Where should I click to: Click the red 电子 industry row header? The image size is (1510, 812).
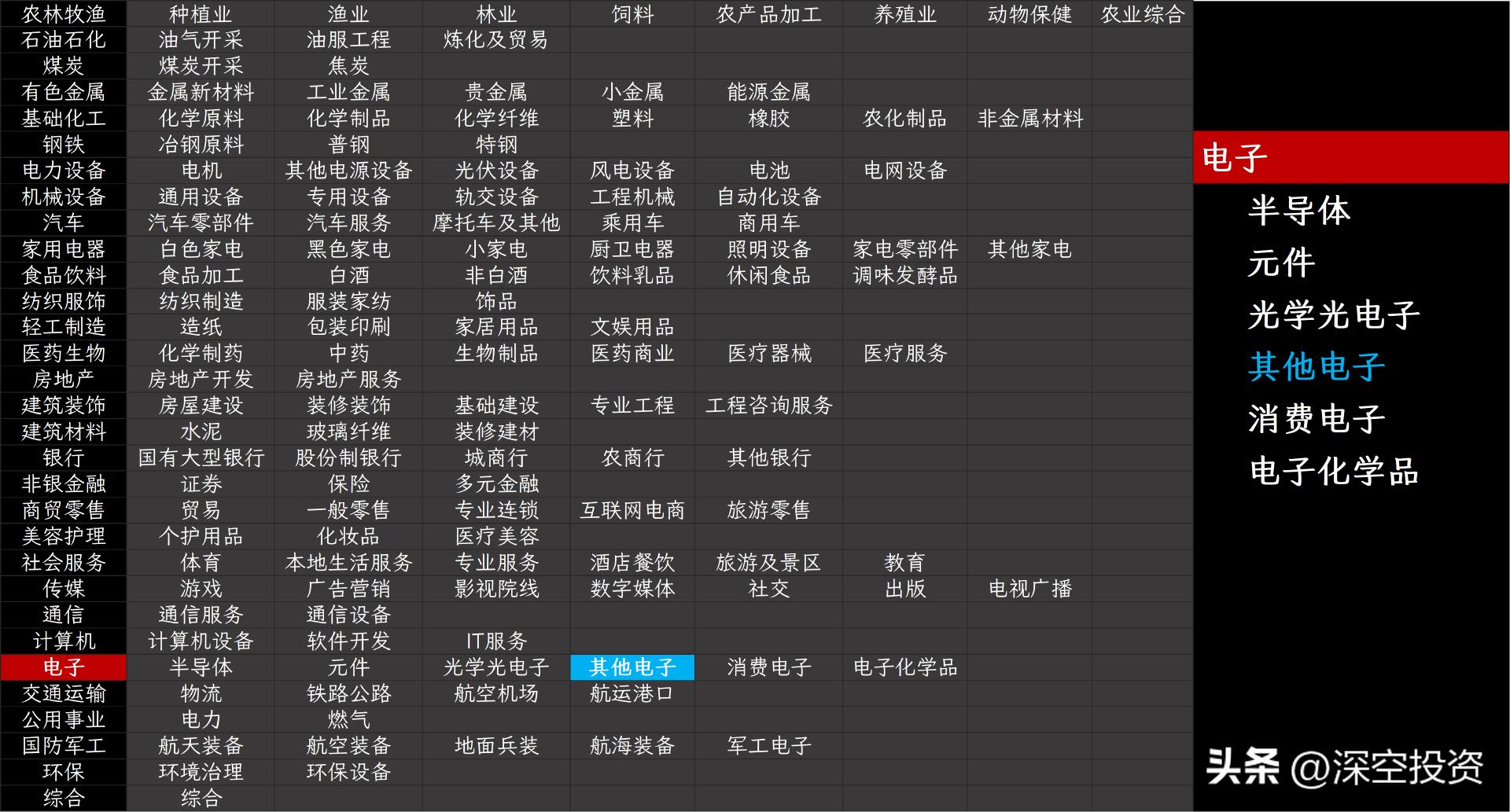[x=63, y=667]
